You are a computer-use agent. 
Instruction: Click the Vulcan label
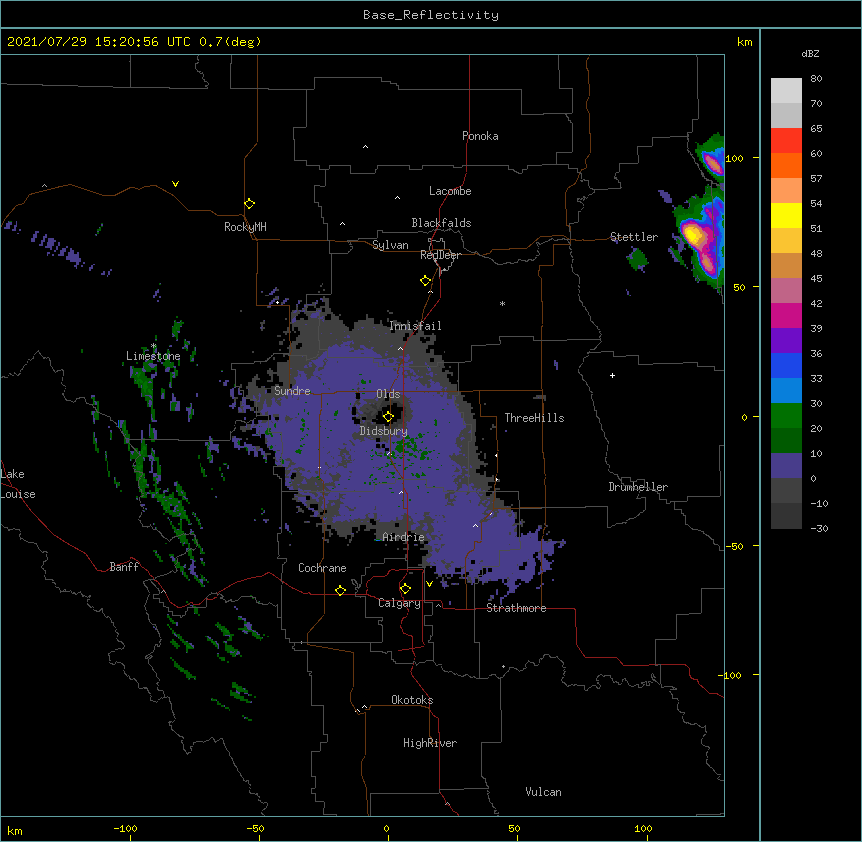tap(543, 792)
